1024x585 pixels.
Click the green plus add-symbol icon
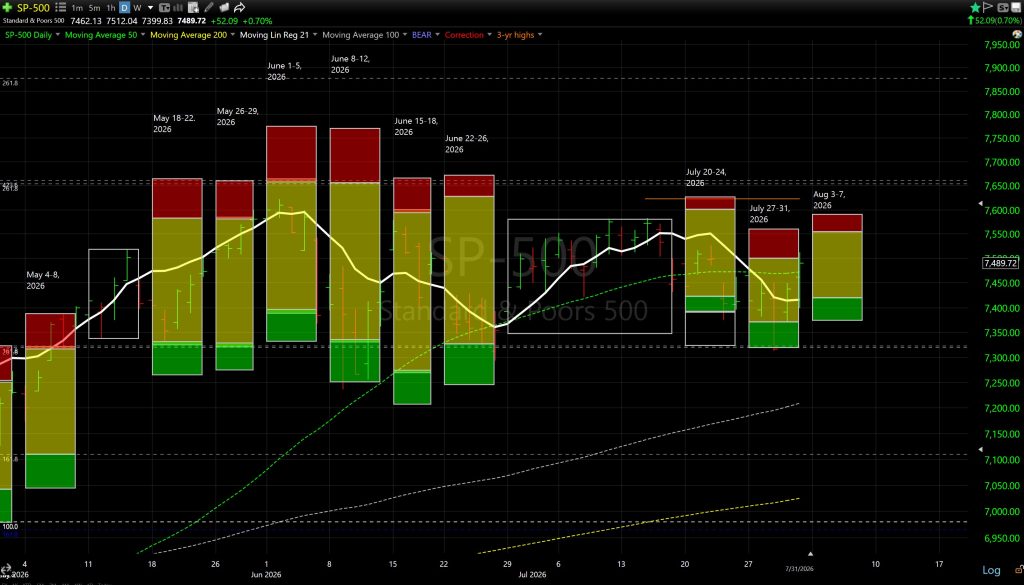(7, 8)
